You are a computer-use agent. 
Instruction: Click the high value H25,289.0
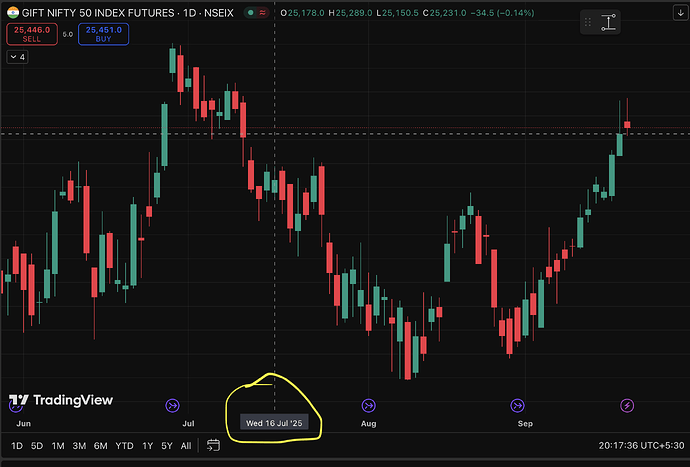350,13
